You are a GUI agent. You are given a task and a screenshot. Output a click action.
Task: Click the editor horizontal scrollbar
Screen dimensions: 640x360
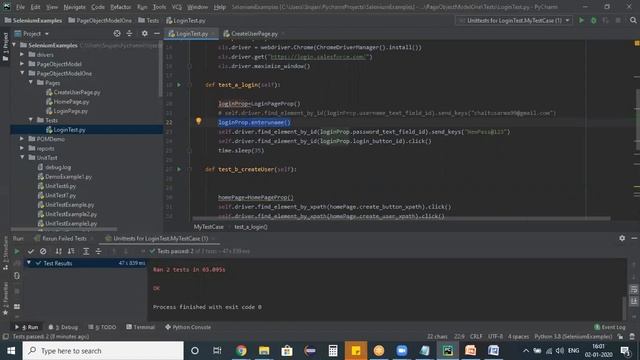(402, 219)
